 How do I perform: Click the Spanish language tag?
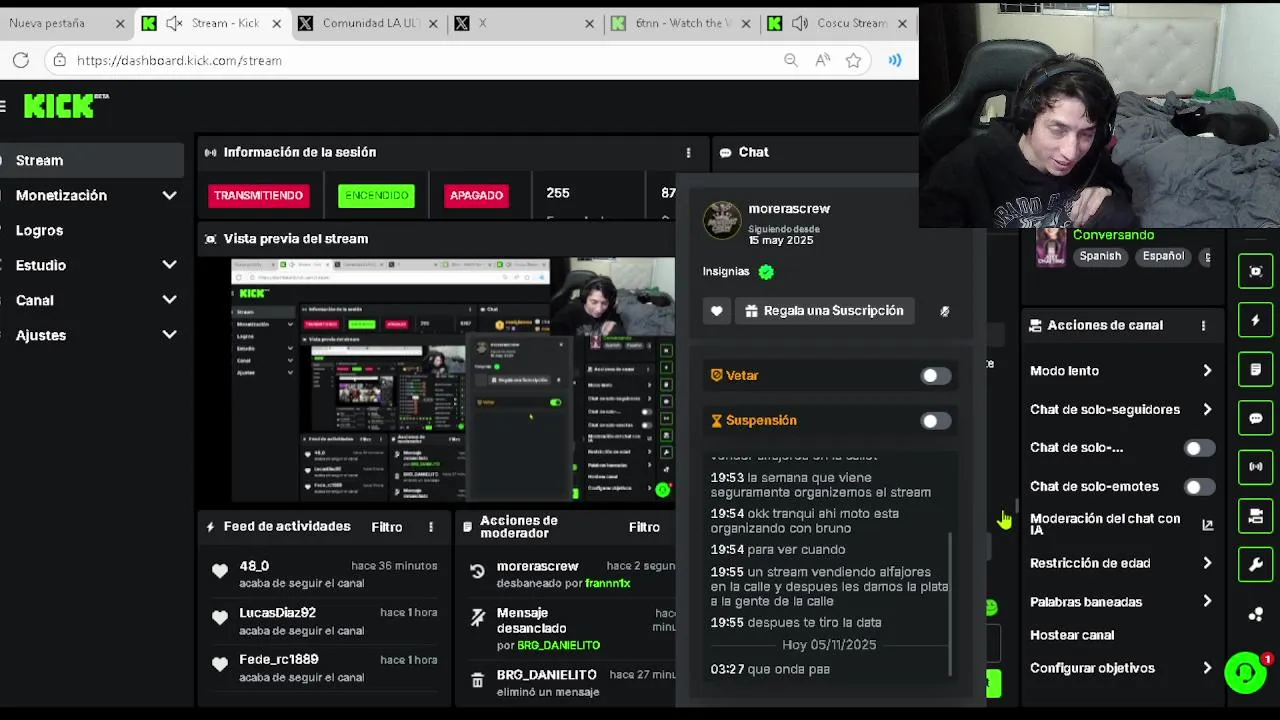(1100, 256)
